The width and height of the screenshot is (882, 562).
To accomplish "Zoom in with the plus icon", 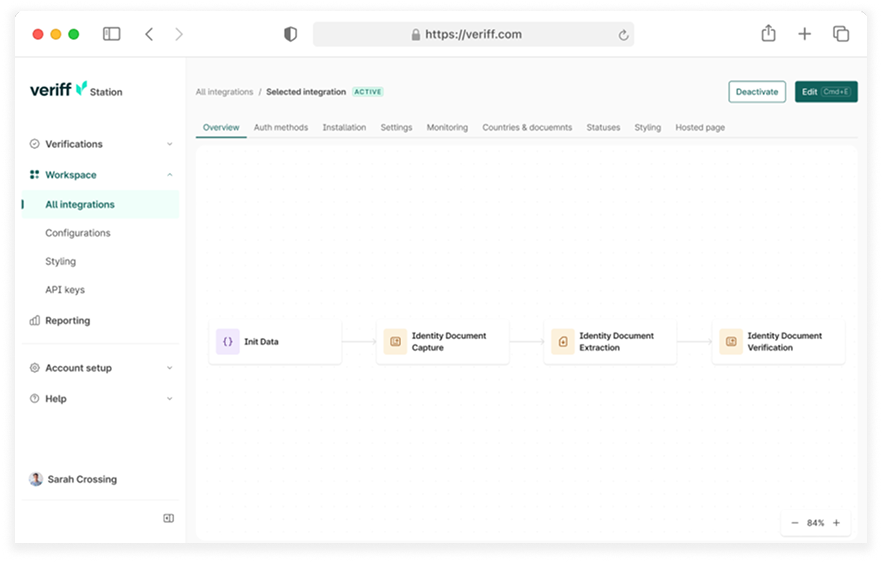I will pos(836,523).
